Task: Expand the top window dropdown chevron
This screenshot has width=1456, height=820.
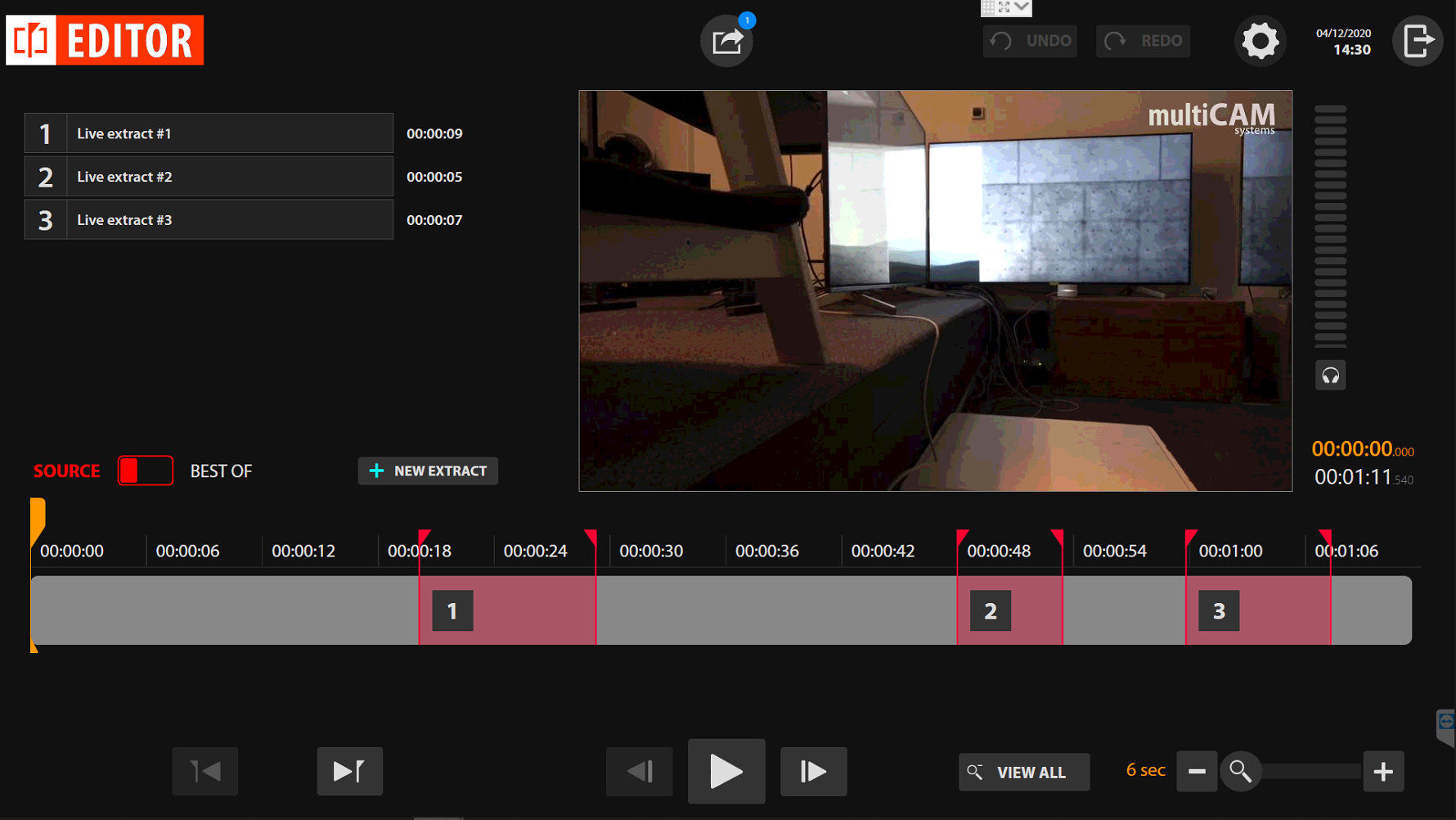Action: [x=1022, y=7]
